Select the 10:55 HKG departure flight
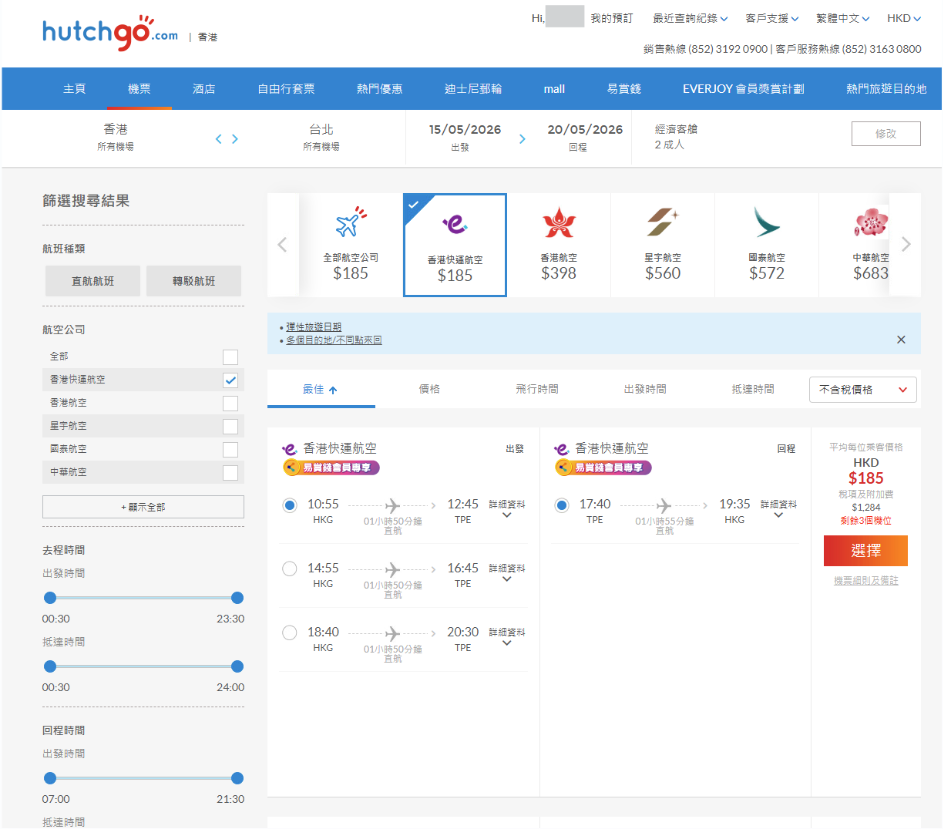 [x=290, y=505]
